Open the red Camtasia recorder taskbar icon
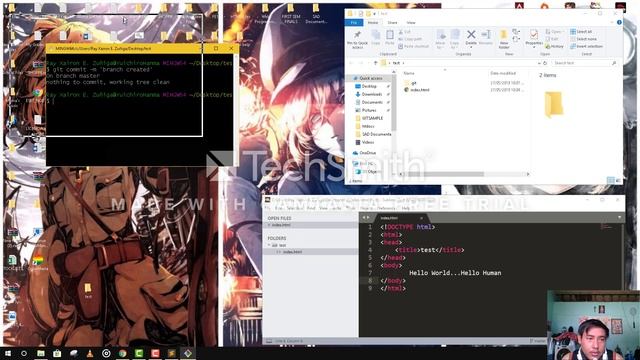 (155, 353)
